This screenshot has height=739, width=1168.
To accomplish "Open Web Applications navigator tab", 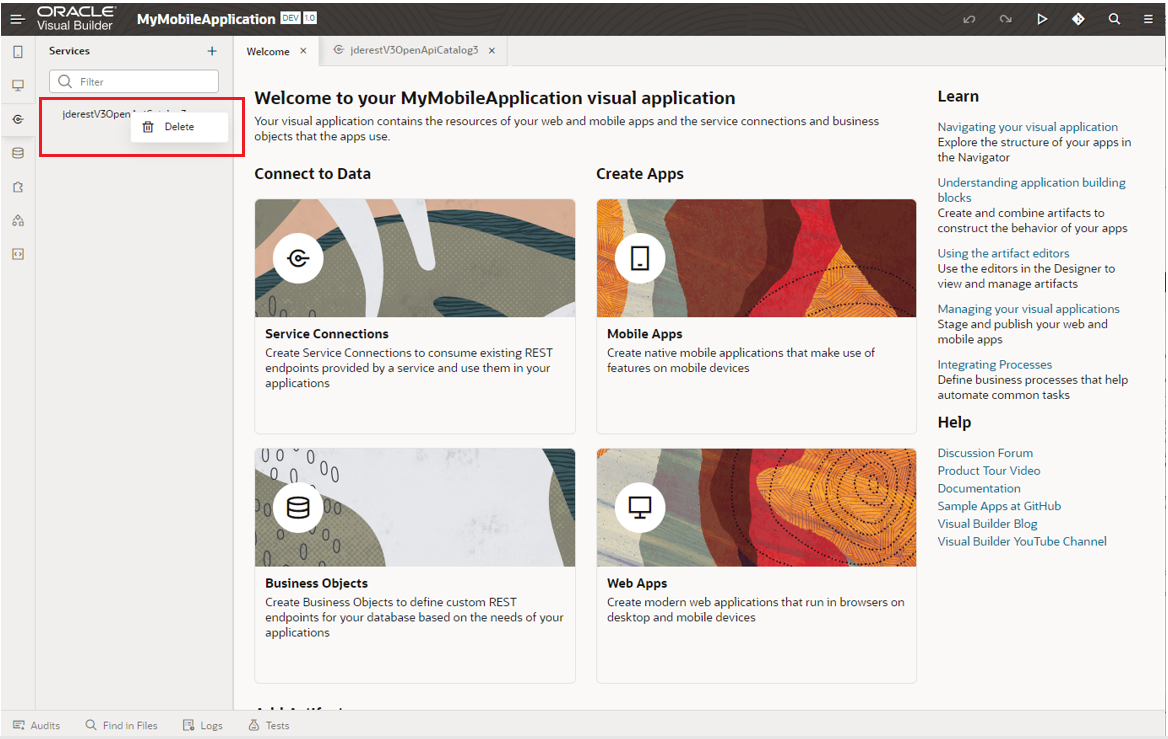I will [x=18, y=86].
